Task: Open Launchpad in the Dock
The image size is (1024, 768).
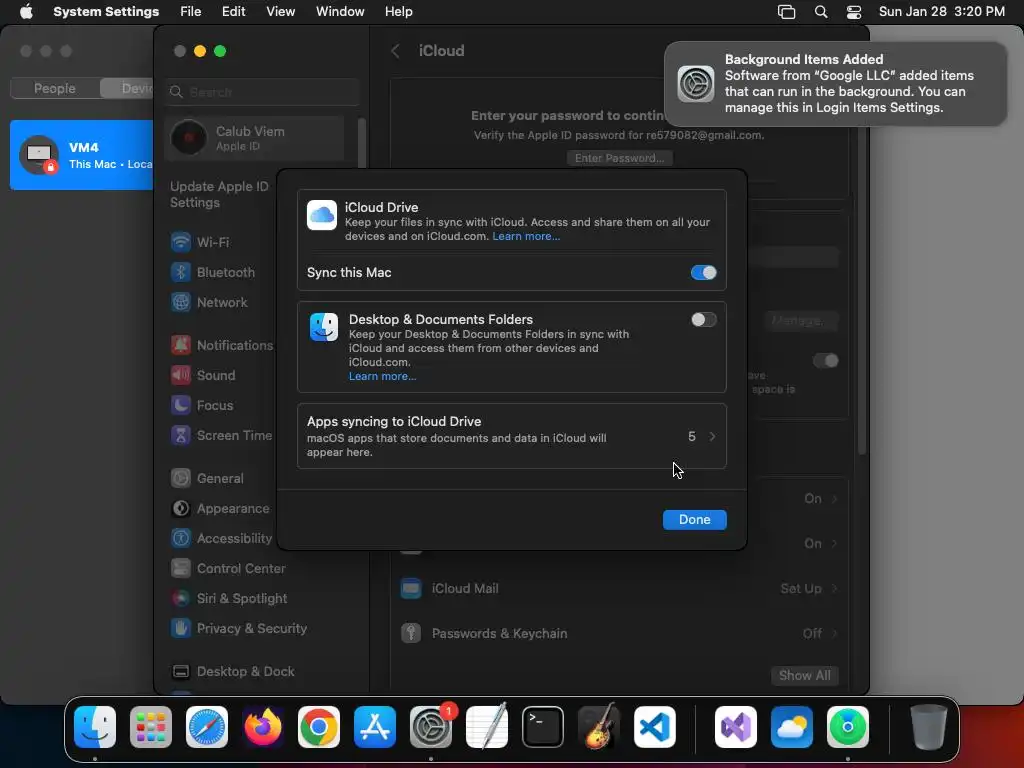Action: coord(151,727)
